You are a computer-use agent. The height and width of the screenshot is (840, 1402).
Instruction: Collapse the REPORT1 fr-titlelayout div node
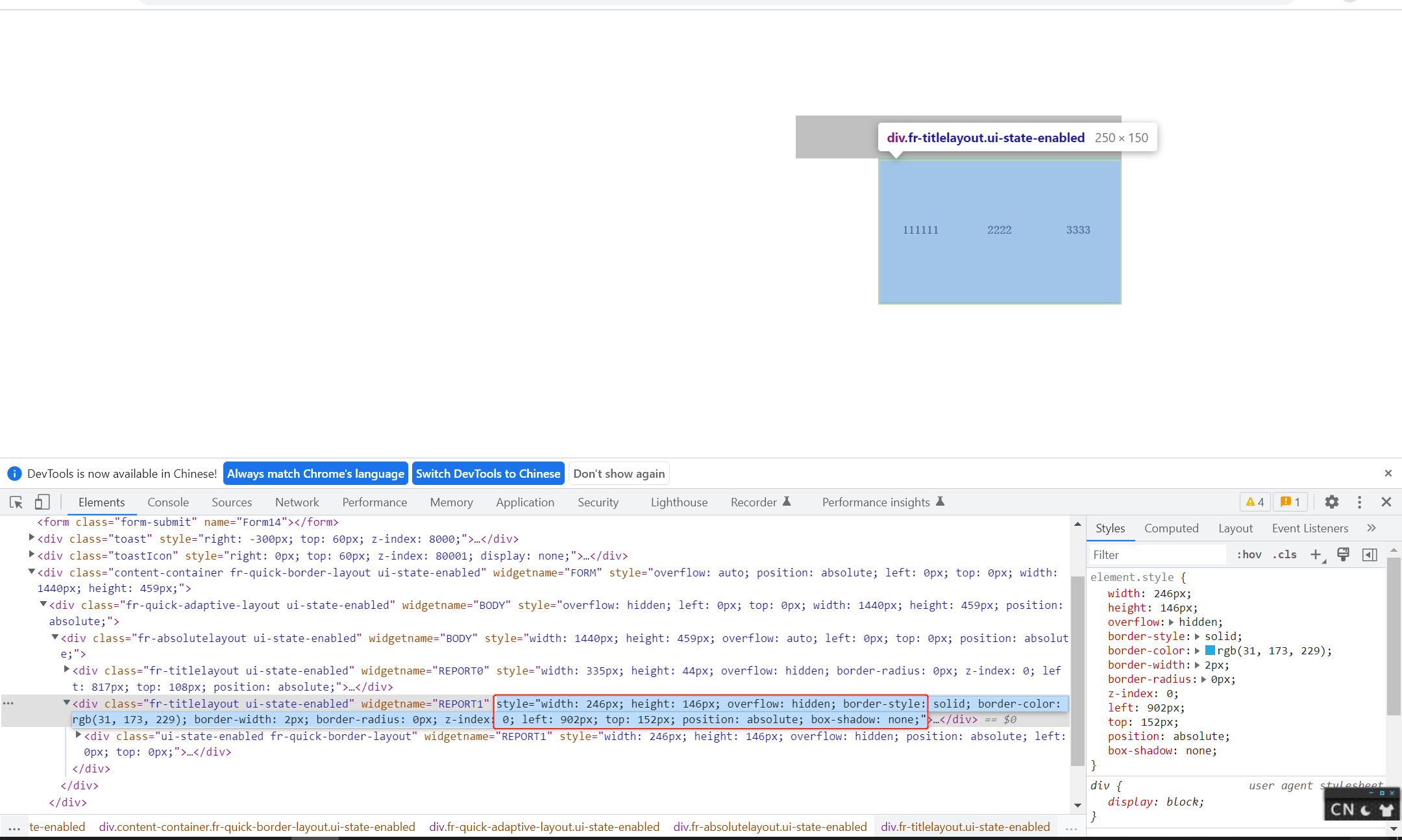coord(66,703)
